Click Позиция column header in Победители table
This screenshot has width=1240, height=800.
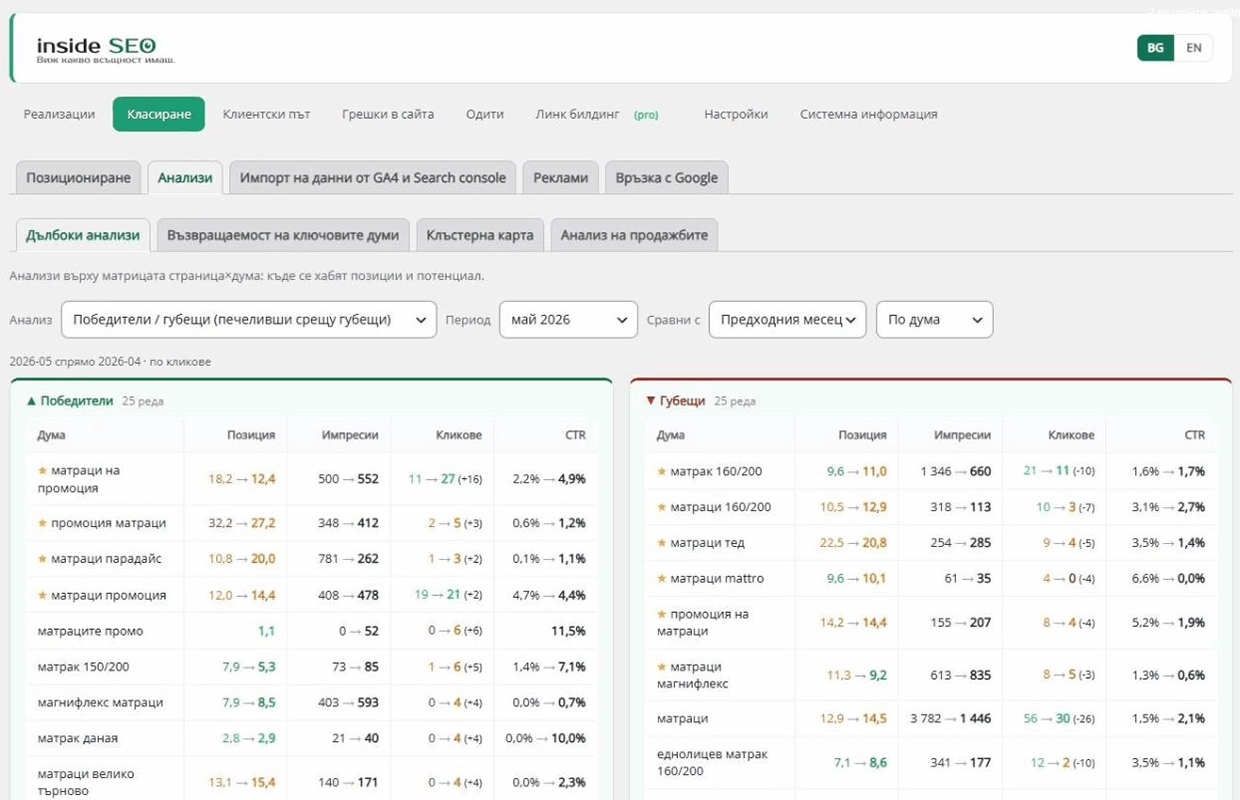(251, 435)
